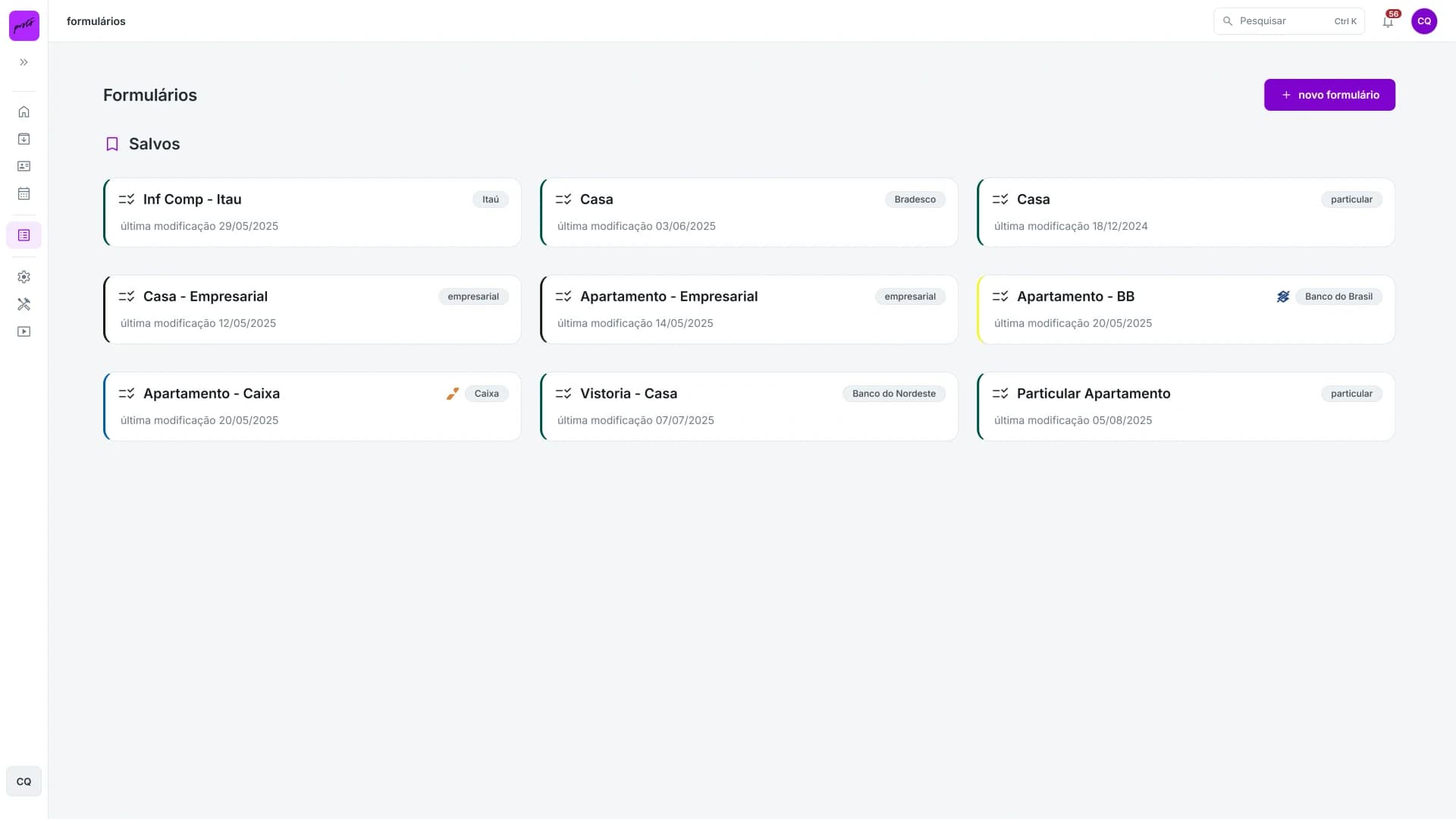
Task: Open the Particular Apartamento form
Action: click(x=1186, y=406)
